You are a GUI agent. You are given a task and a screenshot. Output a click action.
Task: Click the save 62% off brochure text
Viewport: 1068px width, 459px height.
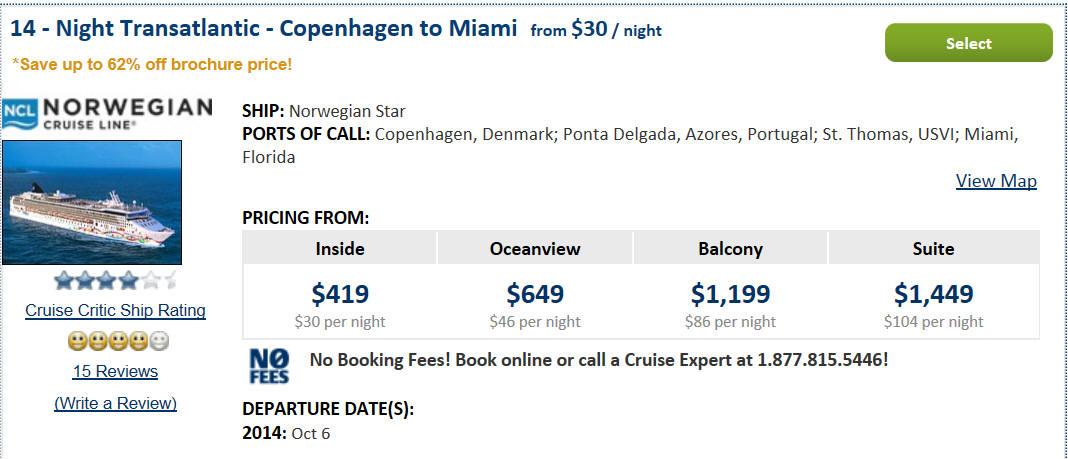click(x=152, y=65)
